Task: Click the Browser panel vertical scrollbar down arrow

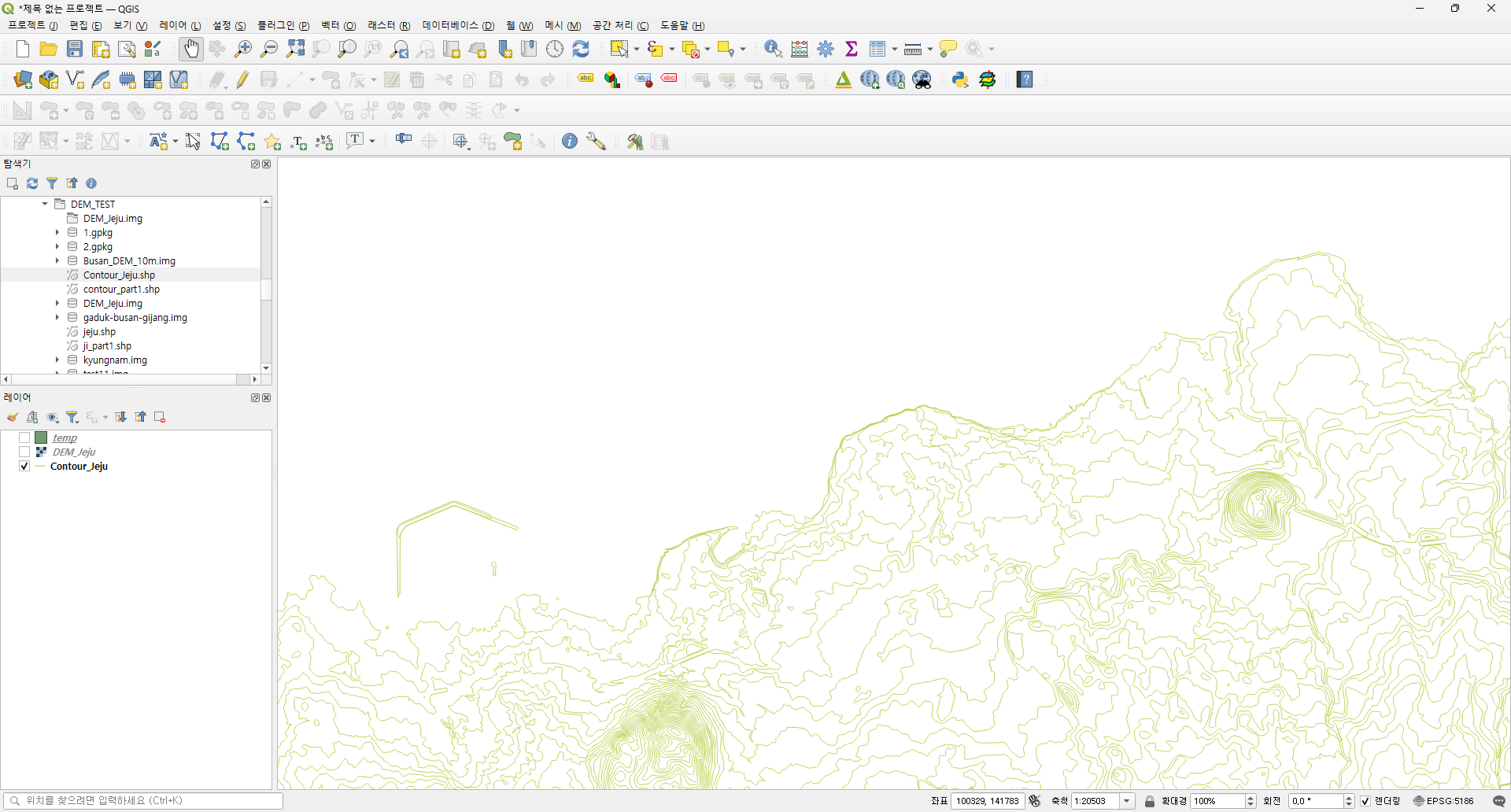Action: tap(266, 367)
